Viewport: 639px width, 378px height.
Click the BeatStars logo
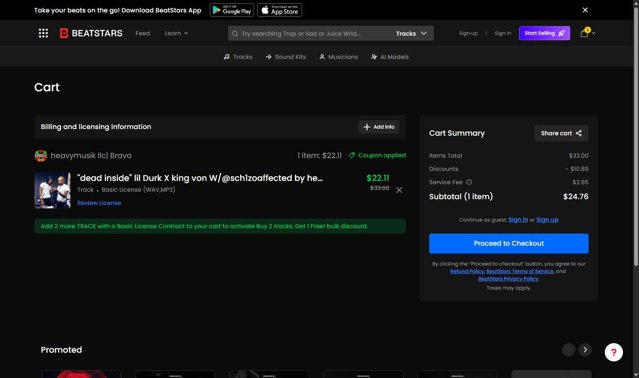(91, 33)
